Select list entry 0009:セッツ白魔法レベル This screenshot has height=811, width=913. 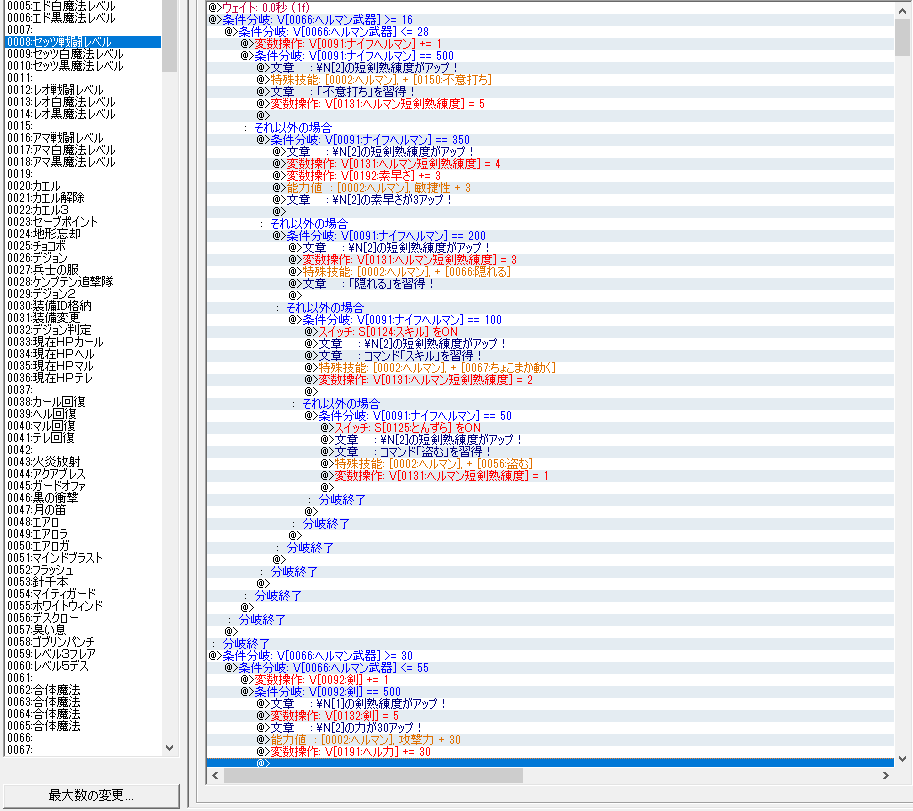(x=65, y=54)
